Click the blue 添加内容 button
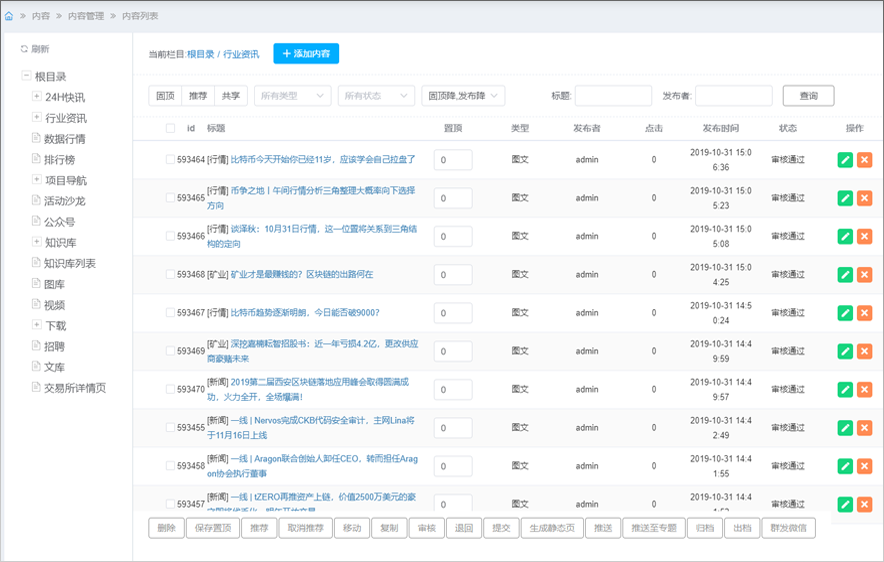 tap(306, 54)
